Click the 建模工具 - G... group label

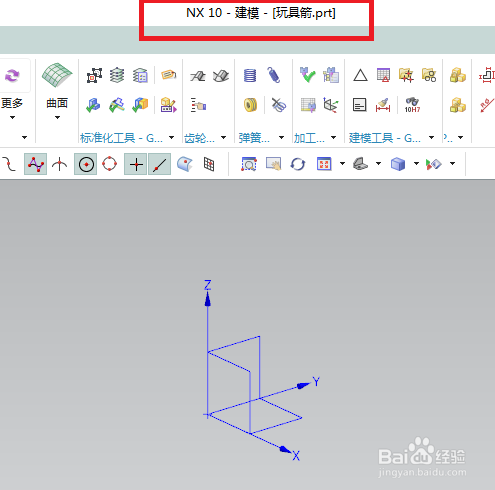[385, 138]
